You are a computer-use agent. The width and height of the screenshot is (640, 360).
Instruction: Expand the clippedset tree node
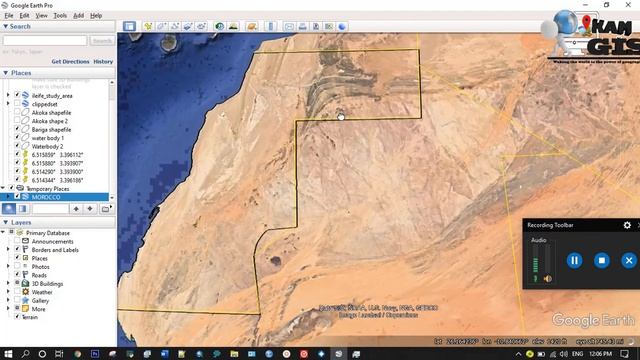(8, 103)
